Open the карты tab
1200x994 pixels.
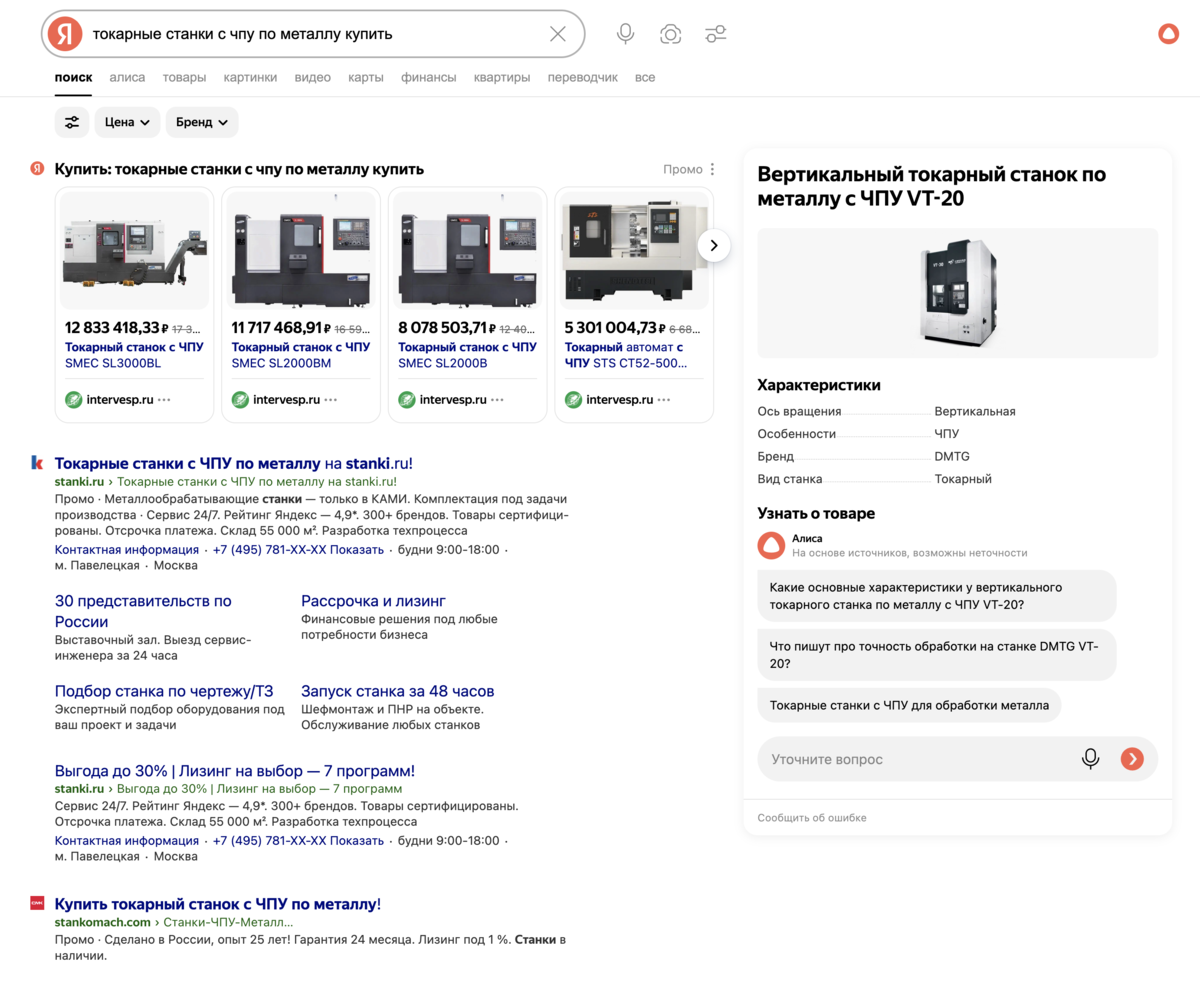coord(366,77)
